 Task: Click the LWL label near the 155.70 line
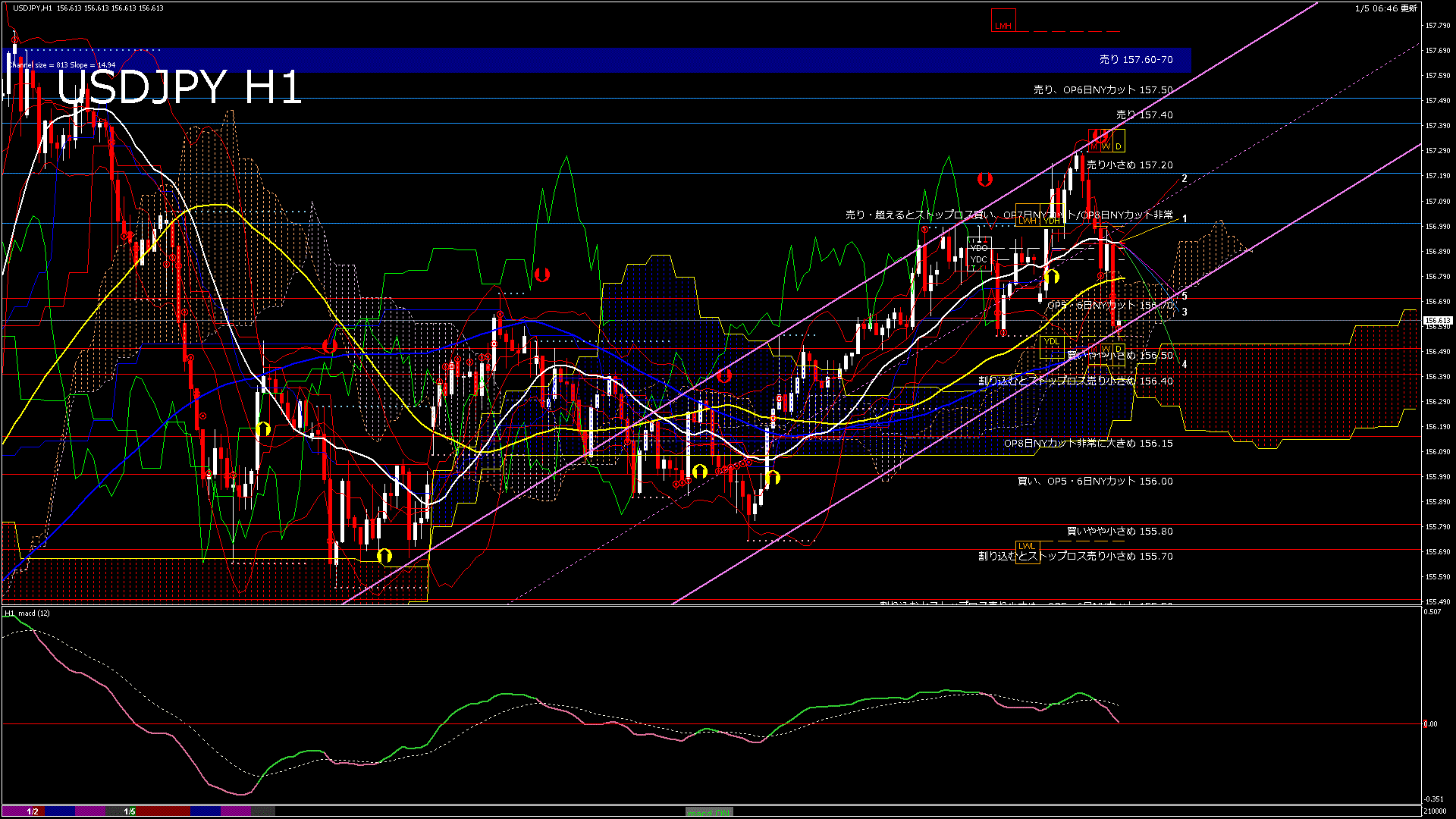1029,545
